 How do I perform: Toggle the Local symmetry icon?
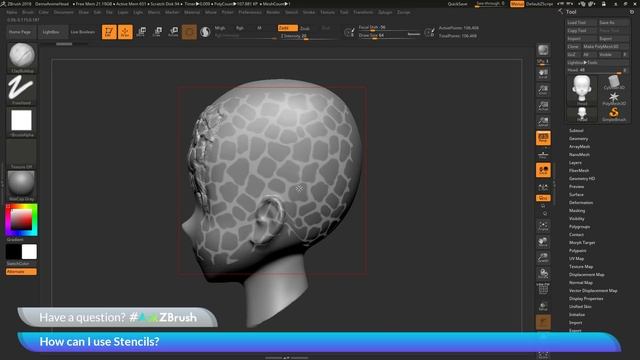543,170
